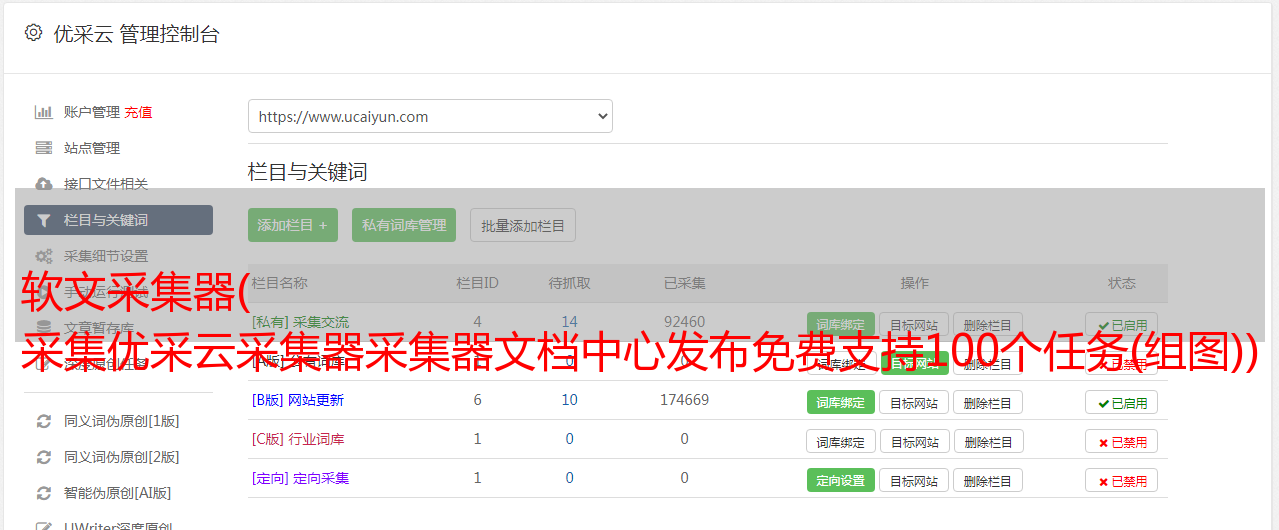Click the 添加栏目 + button
The height and width of the screenshot is (530, 1279).
tap(293, 225)
